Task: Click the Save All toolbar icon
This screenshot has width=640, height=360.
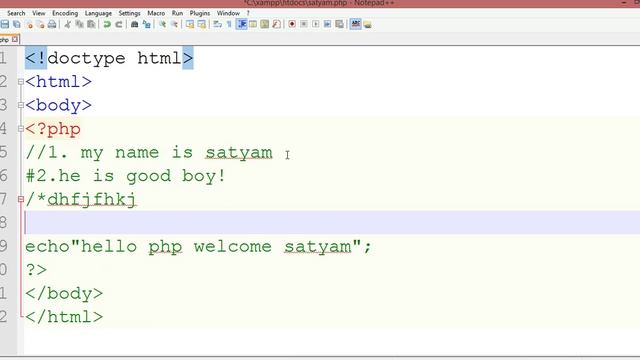Action: pos(17,24)
